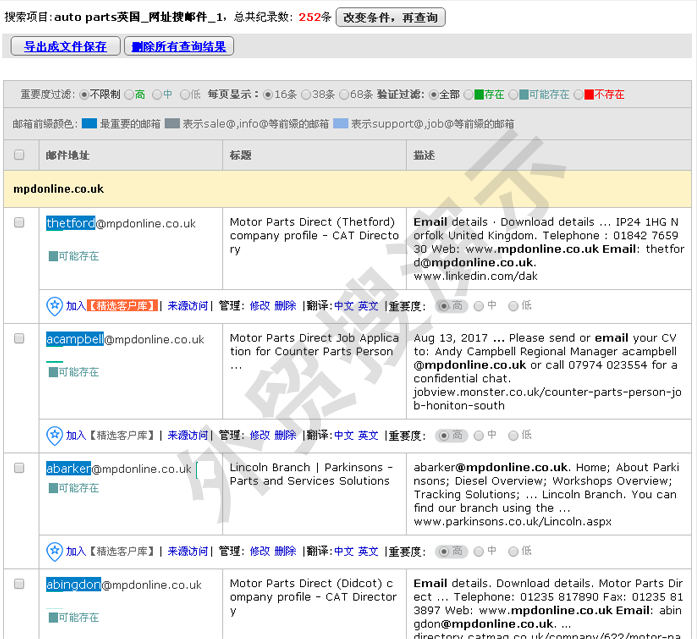Translate acampbell row to 英文
Screen dimensions: 697x639
368,435
